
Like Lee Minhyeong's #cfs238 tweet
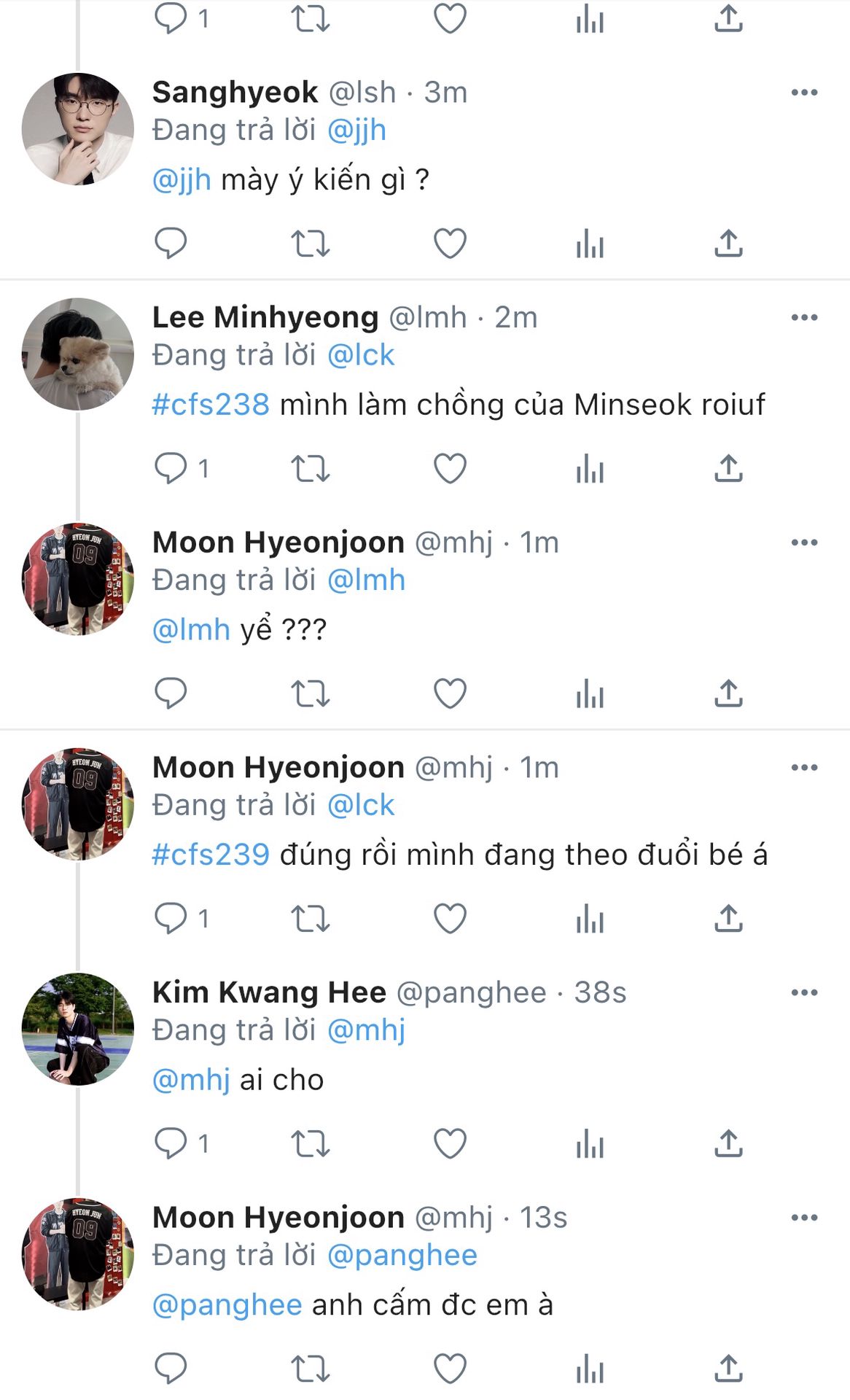coord(450,468)
